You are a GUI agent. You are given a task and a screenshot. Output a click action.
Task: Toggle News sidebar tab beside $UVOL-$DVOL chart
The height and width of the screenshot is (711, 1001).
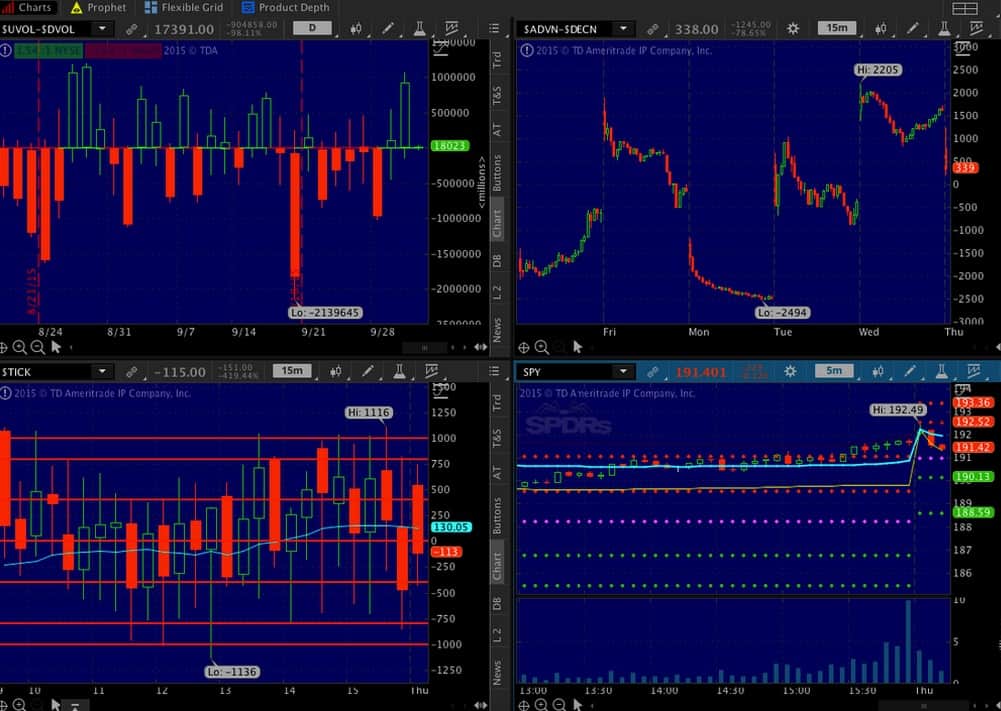click(497, 330)
